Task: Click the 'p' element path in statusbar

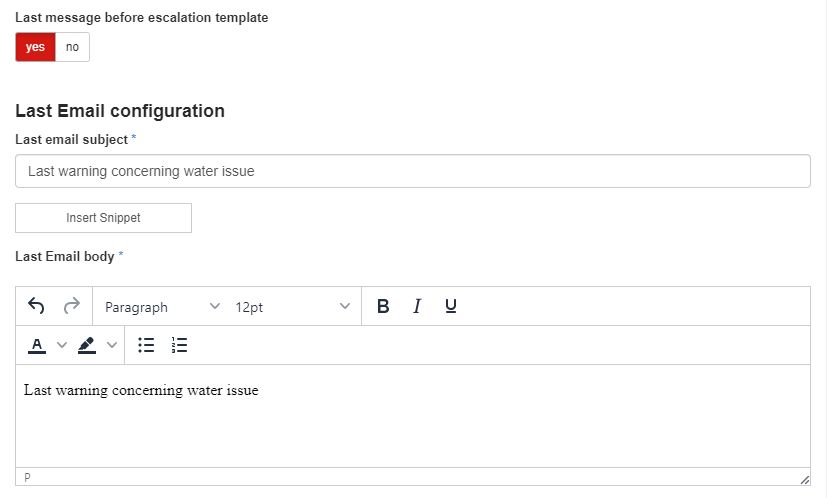Action: tap(27, 478)
